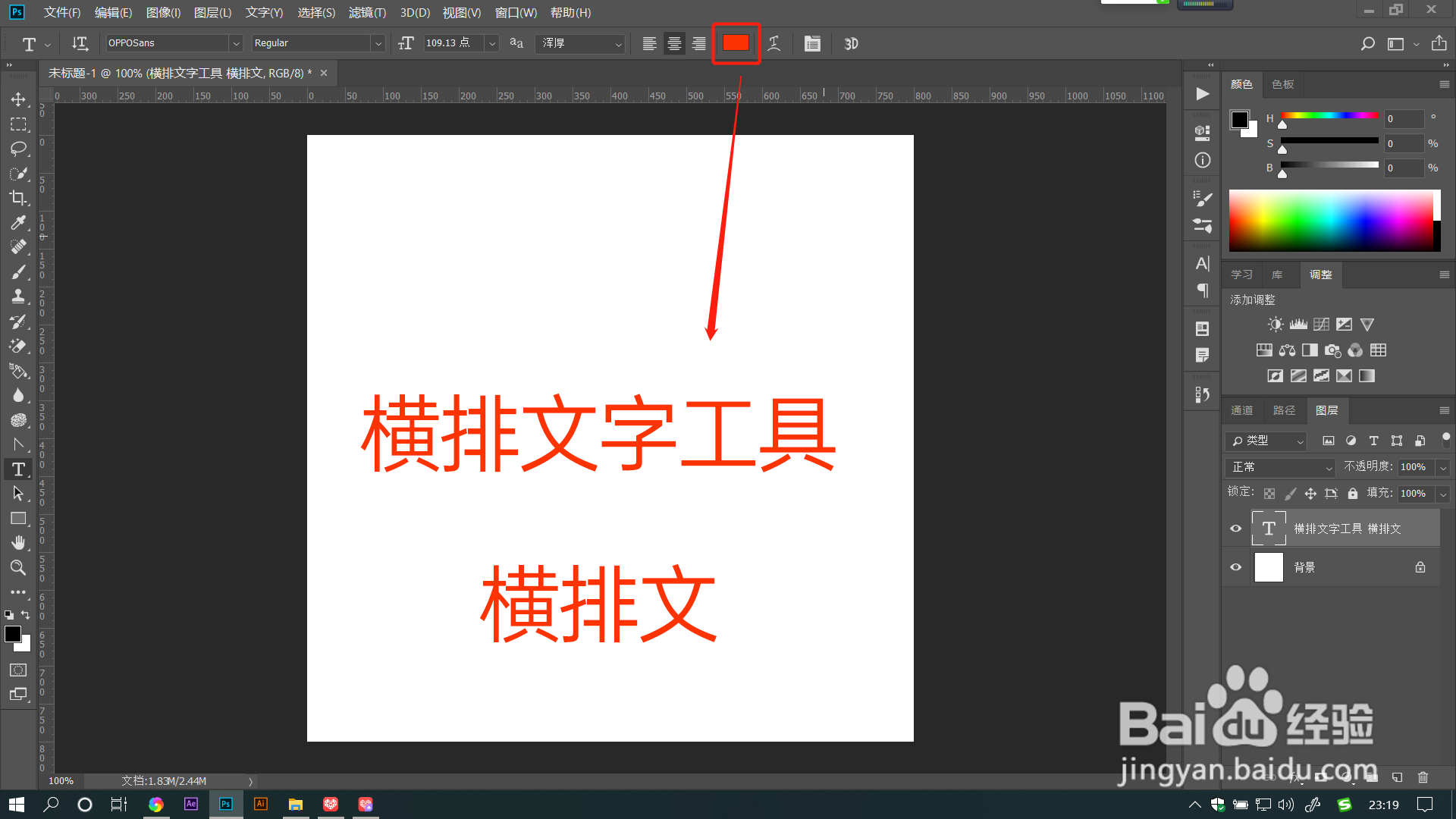Click the center align text button
The image size is (1456, 819).
674,43
